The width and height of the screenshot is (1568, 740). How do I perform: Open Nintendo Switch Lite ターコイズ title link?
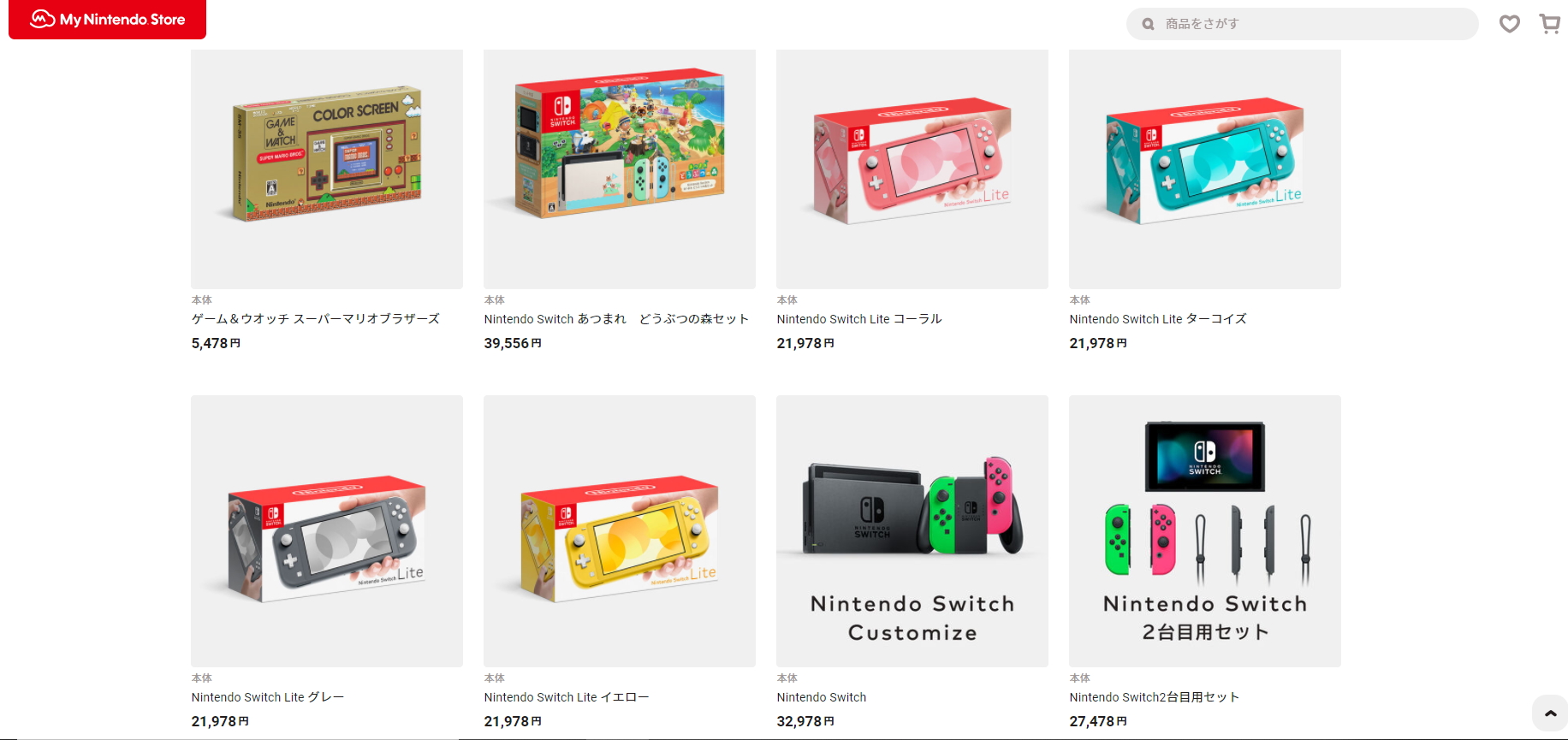(1158, 319)
